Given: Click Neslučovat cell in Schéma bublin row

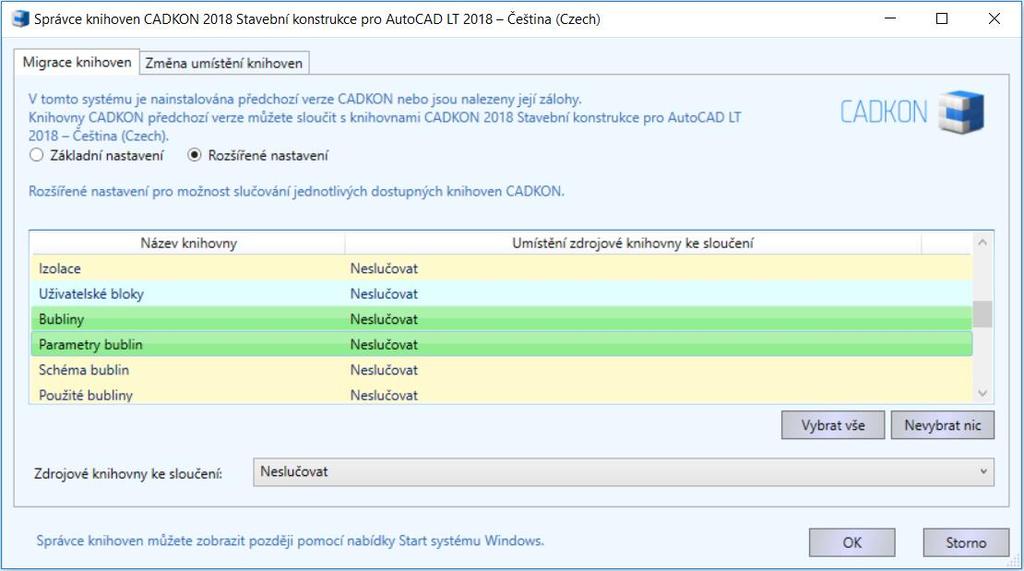Looking at the screenshot, I should tap(384, 370).
